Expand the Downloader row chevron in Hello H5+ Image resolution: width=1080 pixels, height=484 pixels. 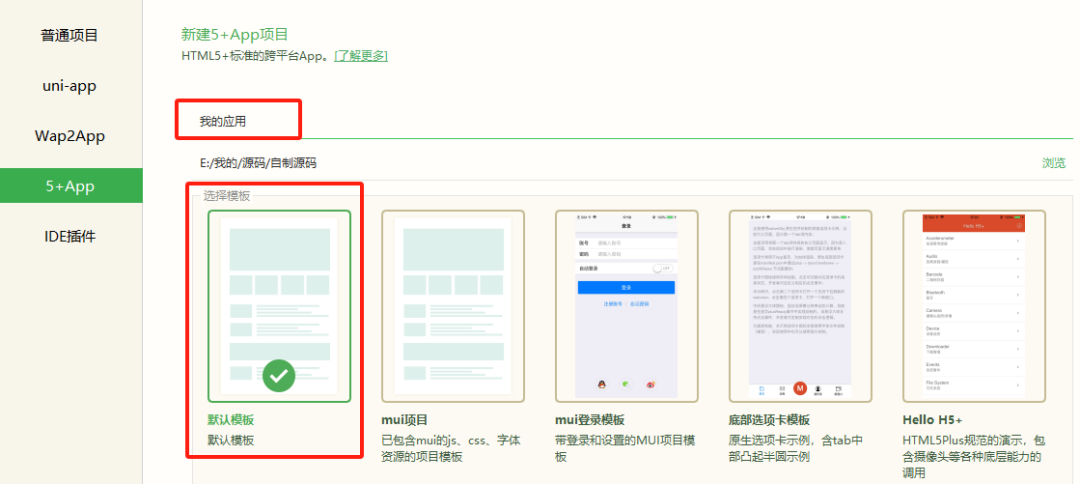pyautogui.click(x=1019, y=351)
